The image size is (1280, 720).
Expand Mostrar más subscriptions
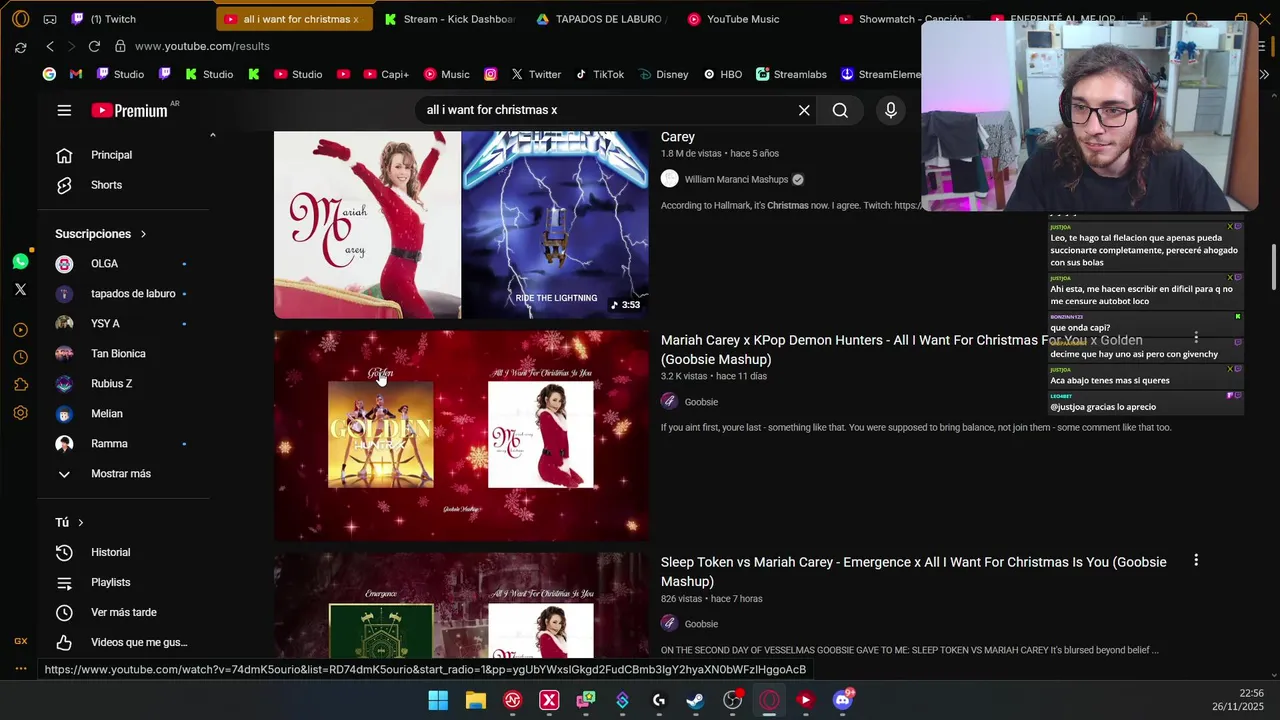(x=123, y=474)
